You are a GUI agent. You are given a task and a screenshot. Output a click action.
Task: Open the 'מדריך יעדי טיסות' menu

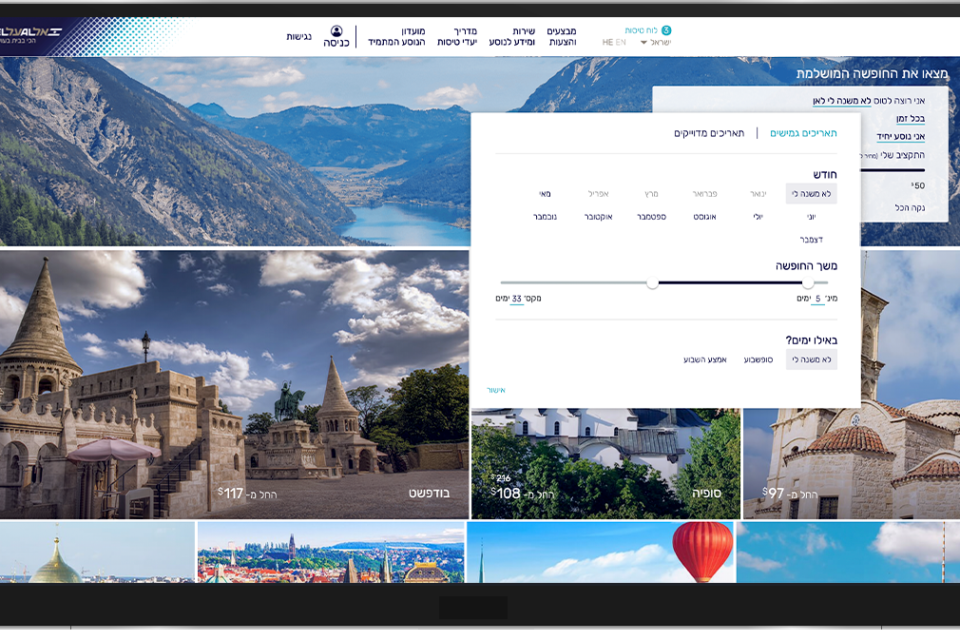click(456, 37)
